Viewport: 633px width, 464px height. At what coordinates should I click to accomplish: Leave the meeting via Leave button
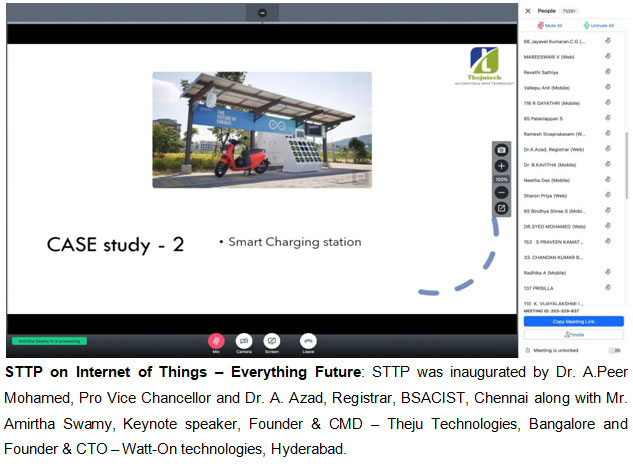(308, 341)
